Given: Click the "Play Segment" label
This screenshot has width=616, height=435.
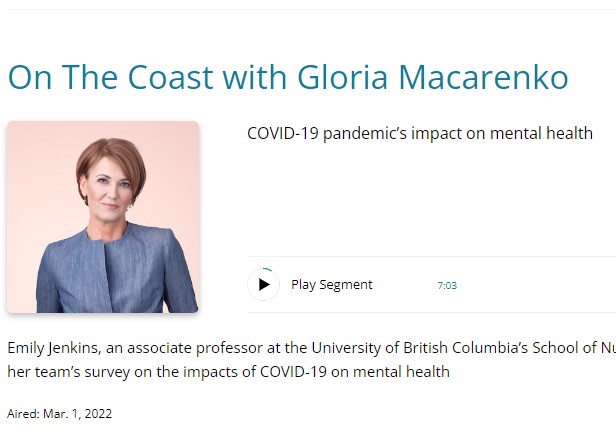Looking at the screenshot, I should click(331, 285).
